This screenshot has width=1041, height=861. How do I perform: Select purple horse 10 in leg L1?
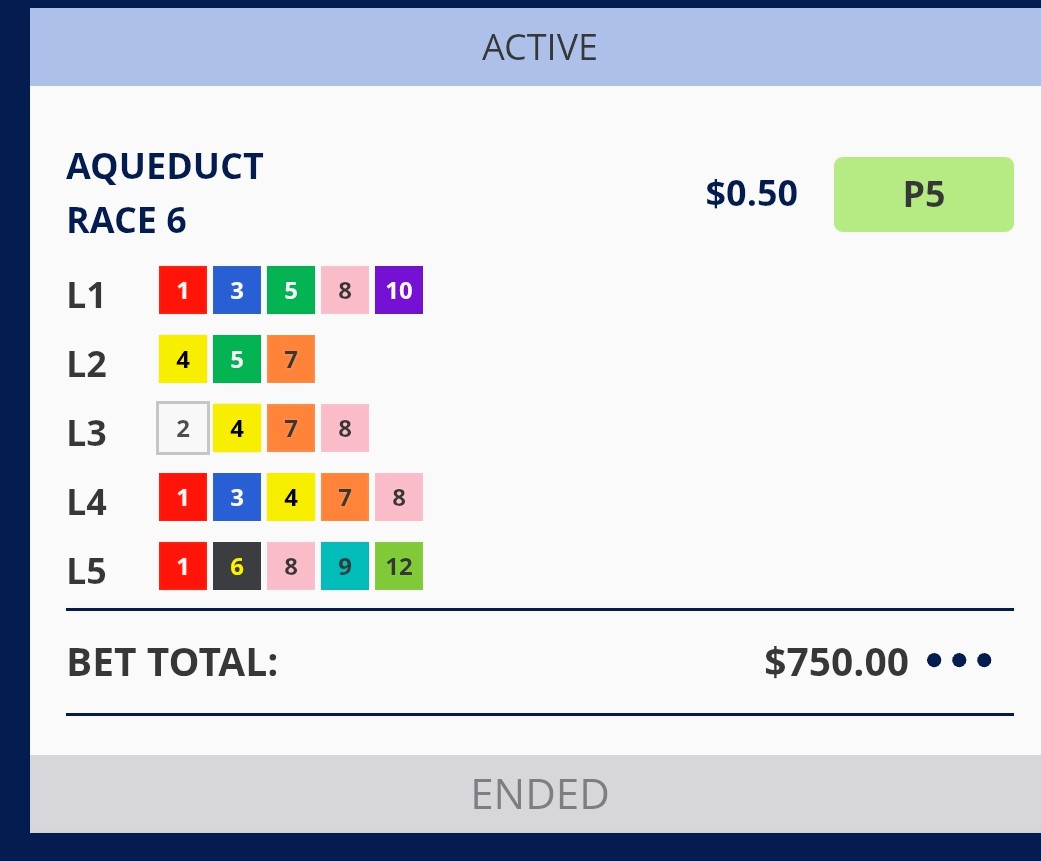point(399,290)
